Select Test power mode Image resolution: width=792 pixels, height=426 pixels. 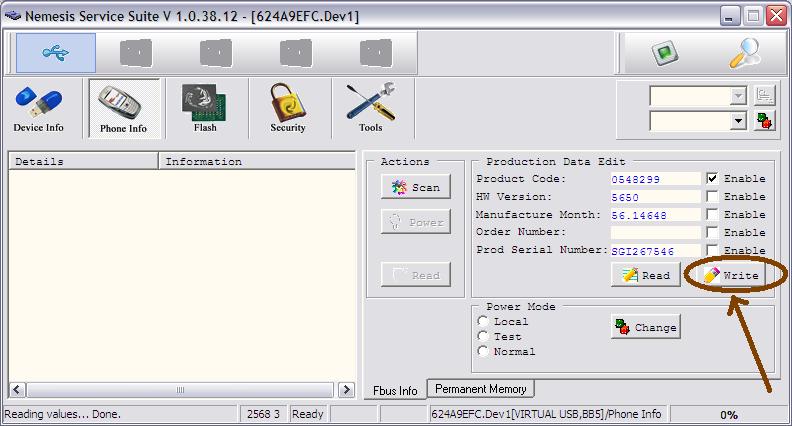pyautogui.click(x=483, y=336)
